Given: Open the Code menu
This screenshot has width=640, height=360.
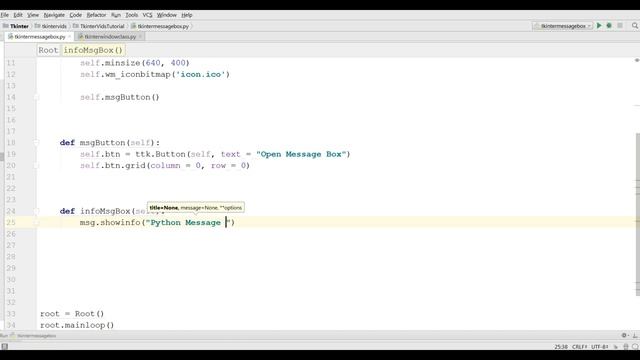Looking at the screenshot, I should click(76, 15).
